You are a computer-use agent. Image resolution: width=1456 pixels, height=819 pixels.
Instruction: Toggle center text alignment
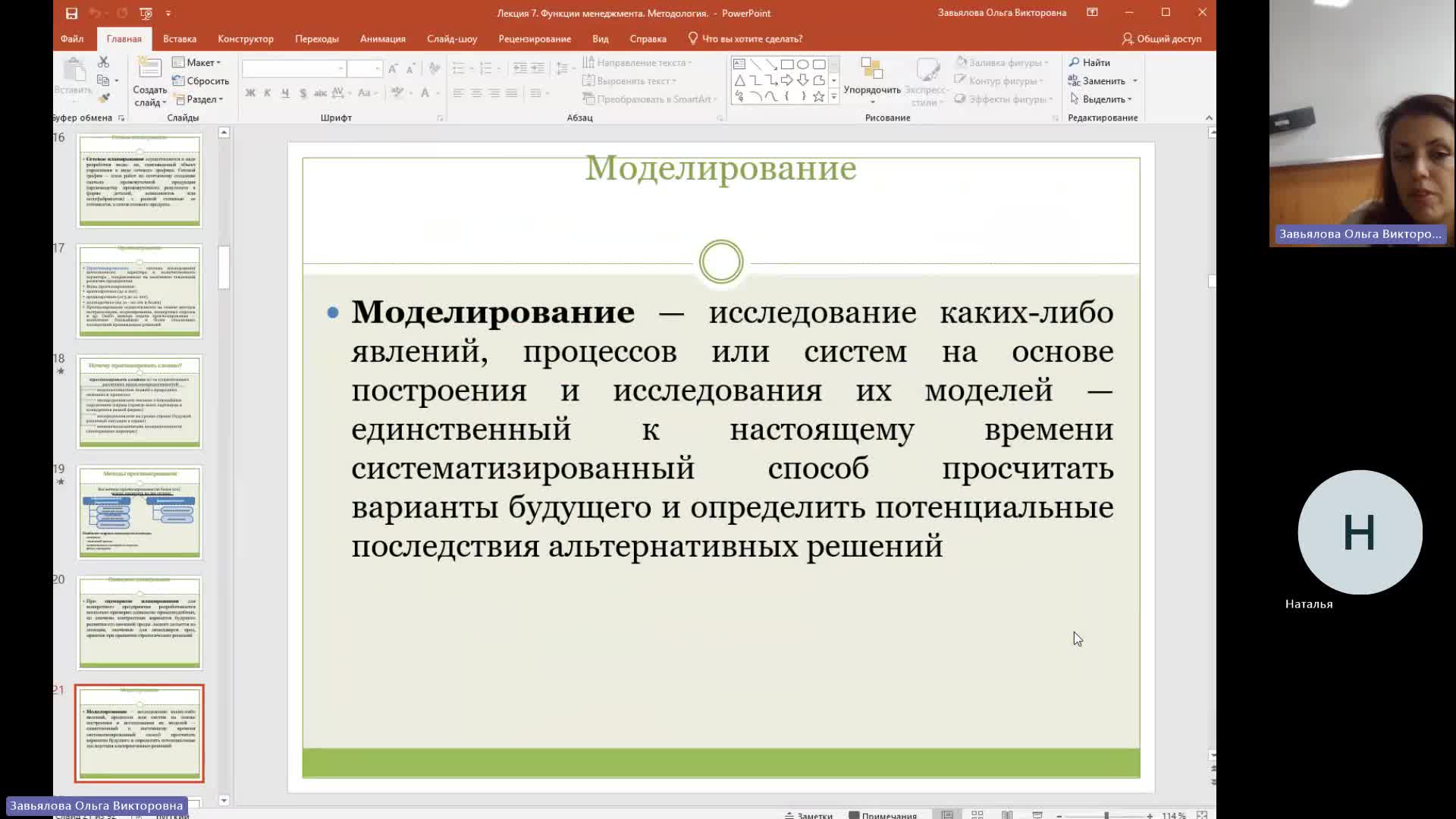click(476, 93)
